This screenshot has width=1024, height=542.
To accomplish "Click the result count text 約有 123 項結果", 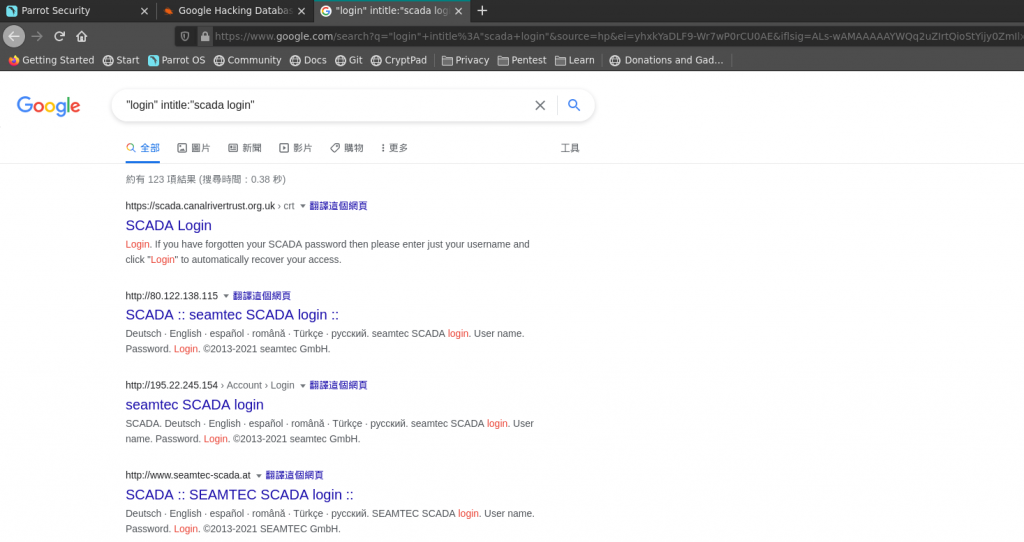I will point(161,180).
